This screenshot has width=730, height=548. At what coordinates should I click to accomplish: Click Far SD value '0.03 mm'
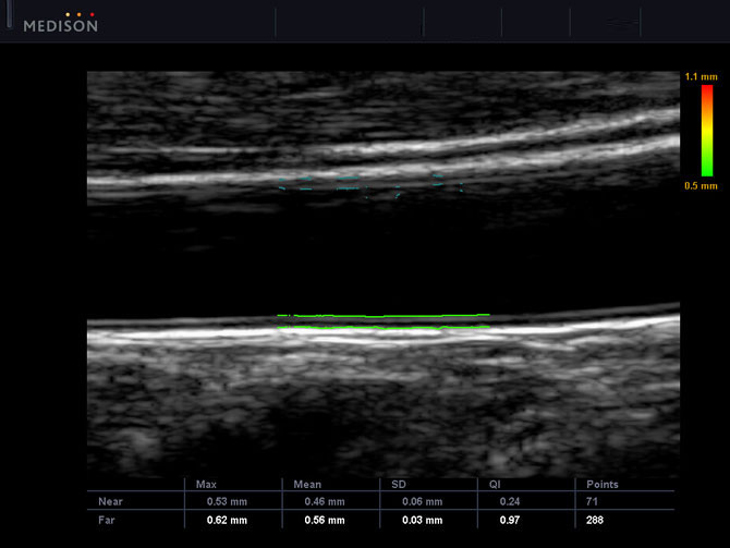(422, 520)
